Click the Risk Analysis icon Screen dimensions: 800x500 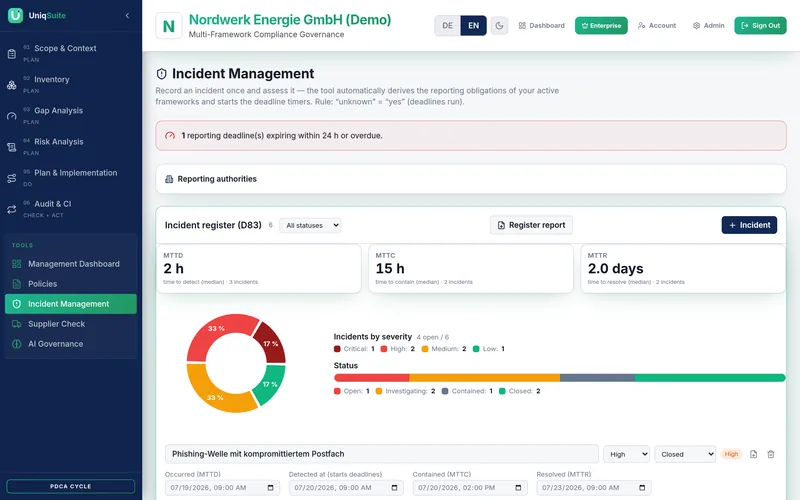click(x=12, y=147)
